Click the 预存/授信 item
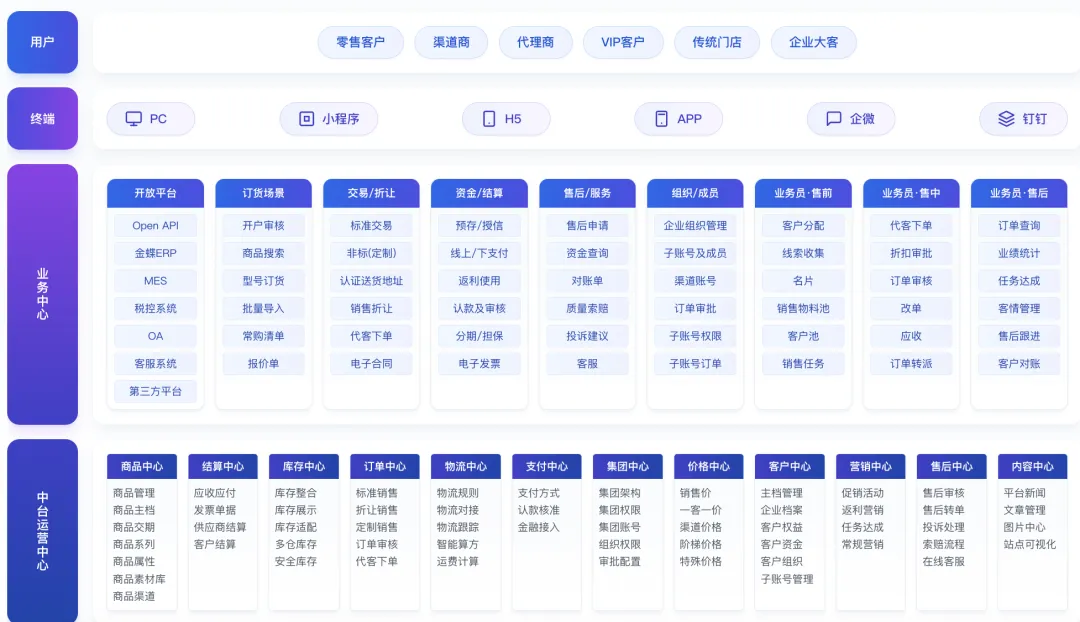Screen dimensions: 1080x622 [479, 225]
